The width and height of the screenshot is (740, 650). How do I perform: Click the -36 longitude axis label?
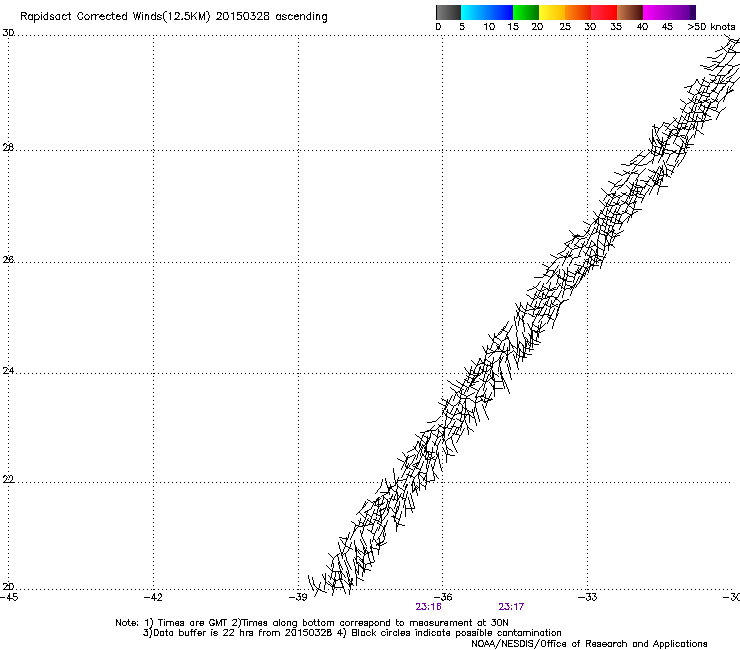coord(443,597)
